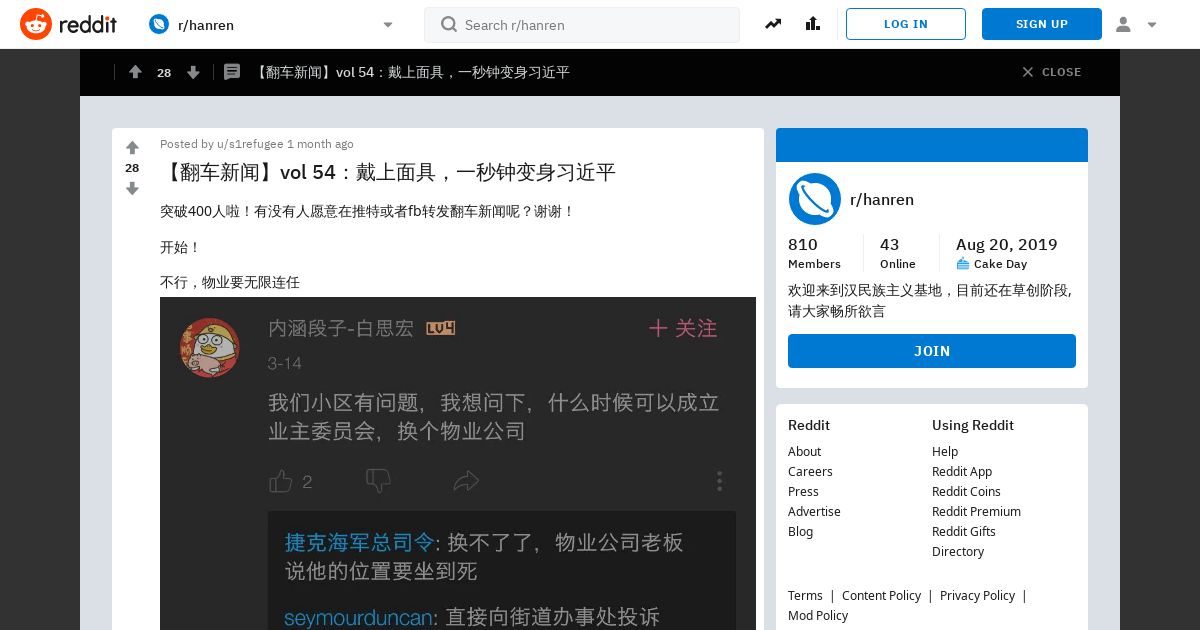Viewport: 1200px width, 630px height.
Task: Open the Directory footer link
Action: point(958,551)
